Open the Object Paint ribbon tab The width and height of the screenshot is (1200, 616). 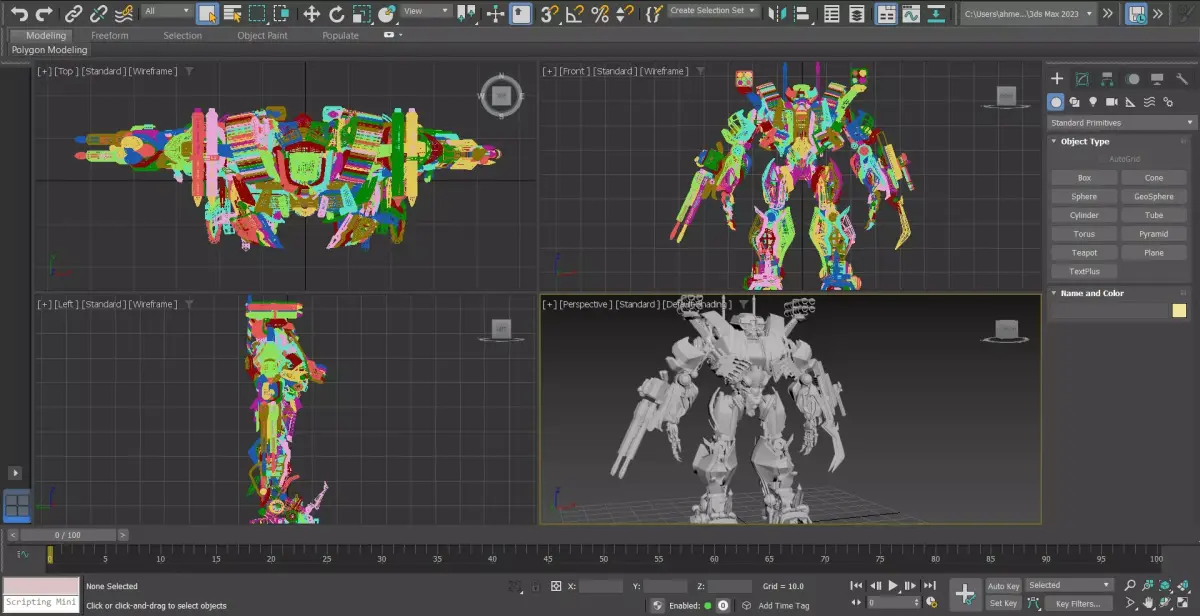tap(265, 35)
